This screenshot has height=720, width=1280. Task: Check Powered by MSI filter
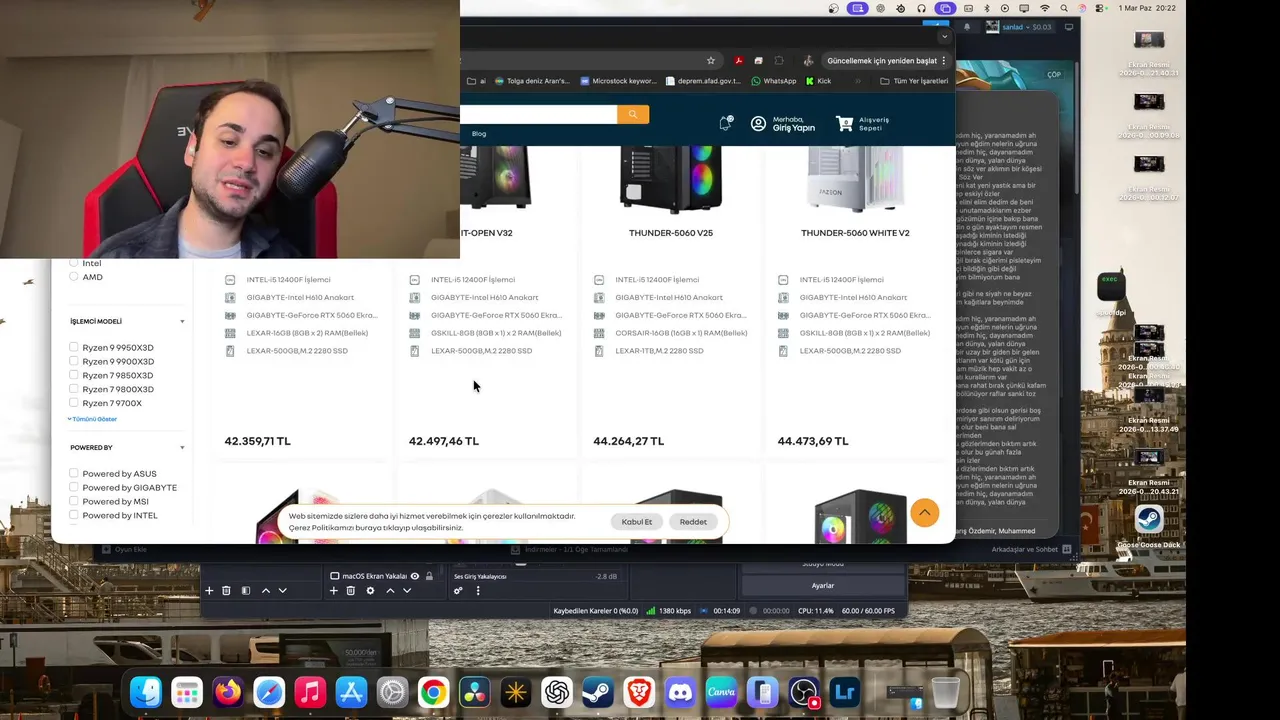coord(74,502)
